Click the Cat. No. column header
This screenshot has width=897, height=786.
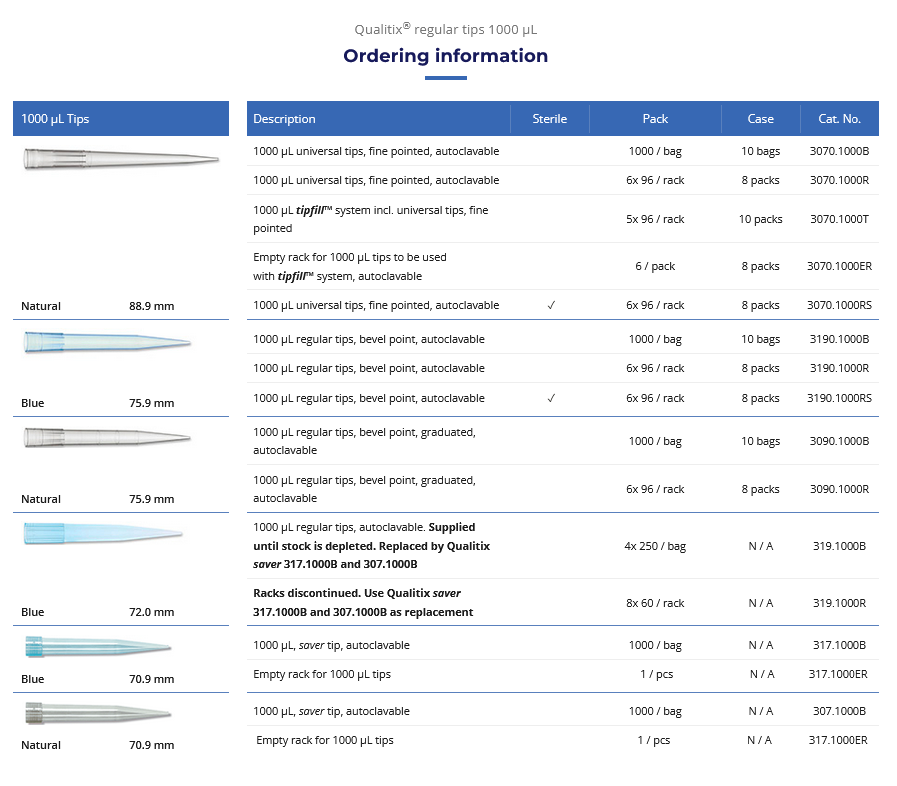point(839,119)
